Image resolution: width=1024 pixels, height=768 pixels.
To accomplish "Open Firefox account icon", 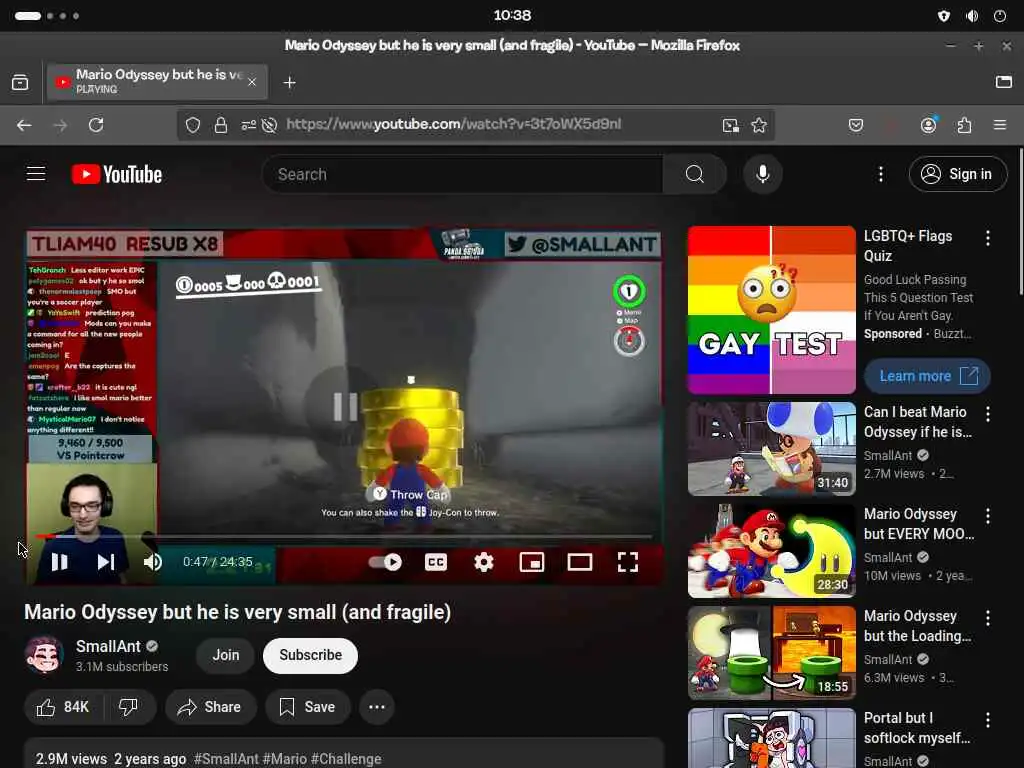I will point(928,125).
